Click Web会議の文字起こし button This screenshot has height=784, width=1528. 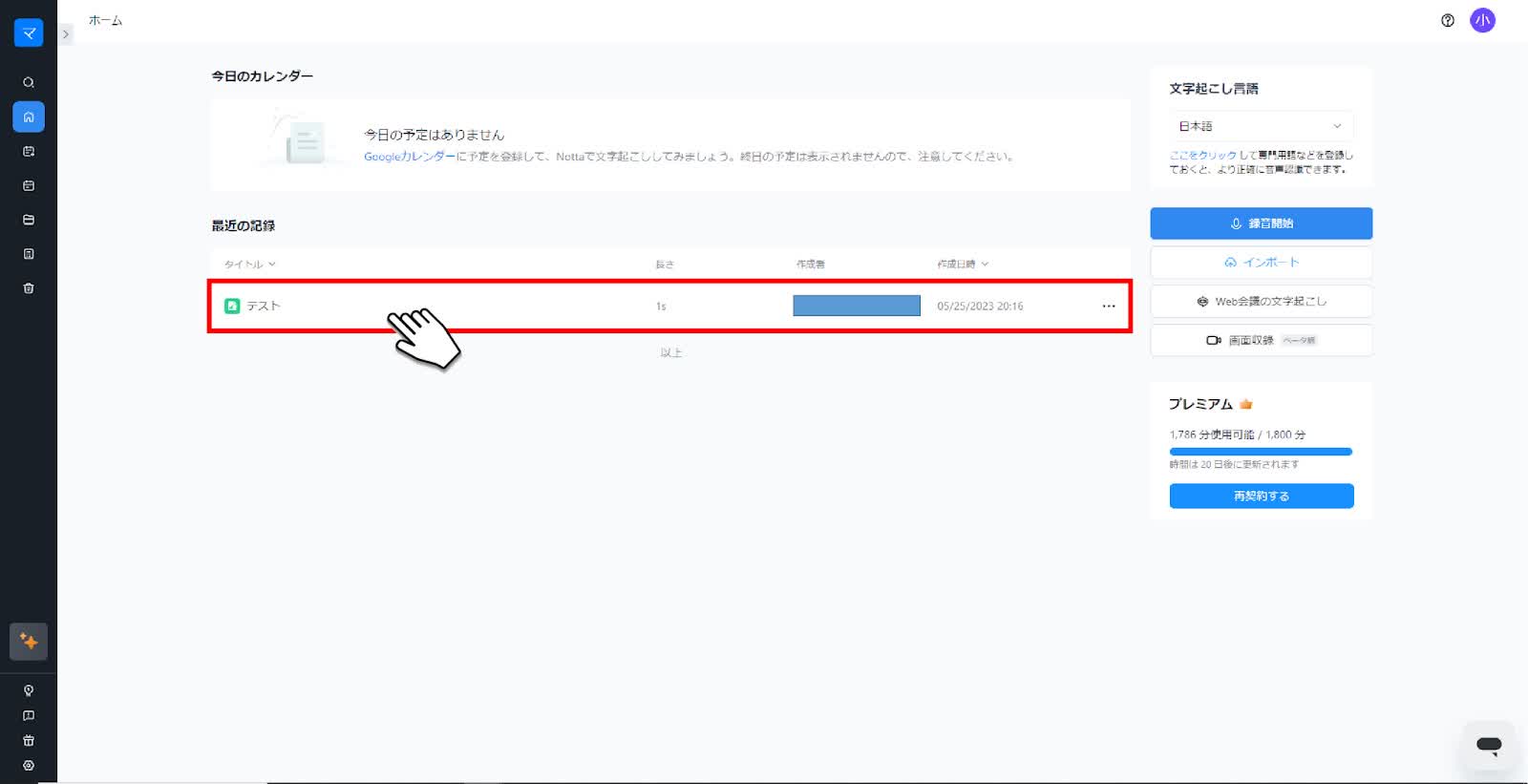pyautogui.click(x=1261, y=301)
